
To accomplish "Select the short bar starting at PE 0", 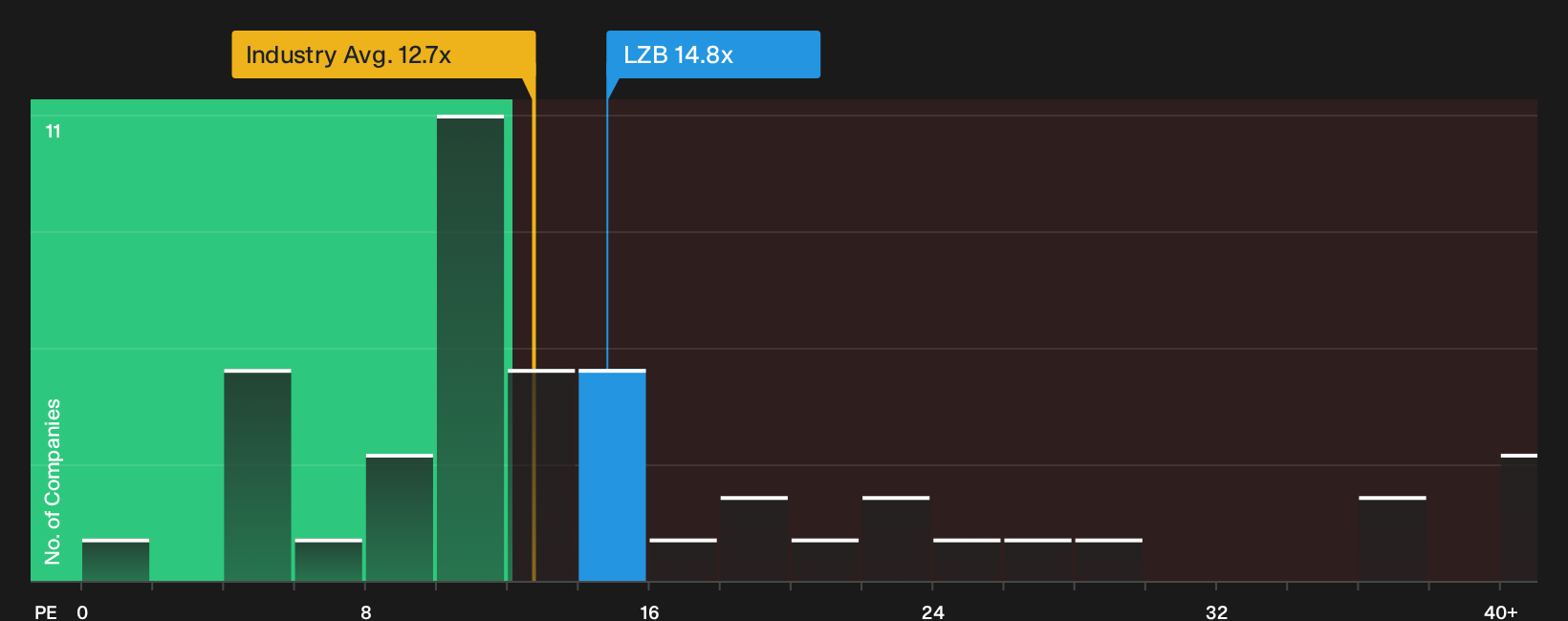I will 116,560.
